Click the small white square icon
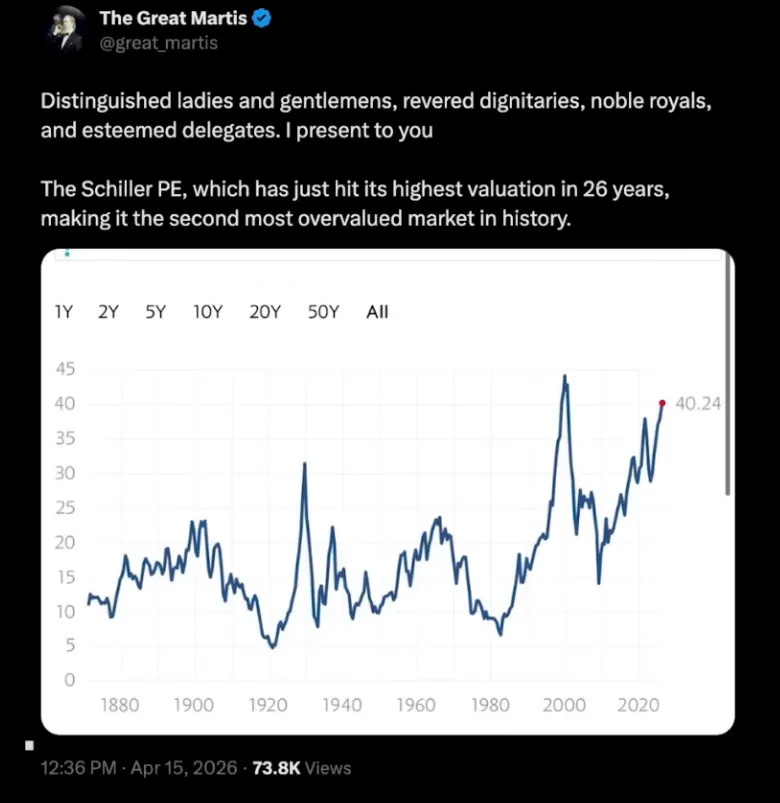 tap(29, 745)
